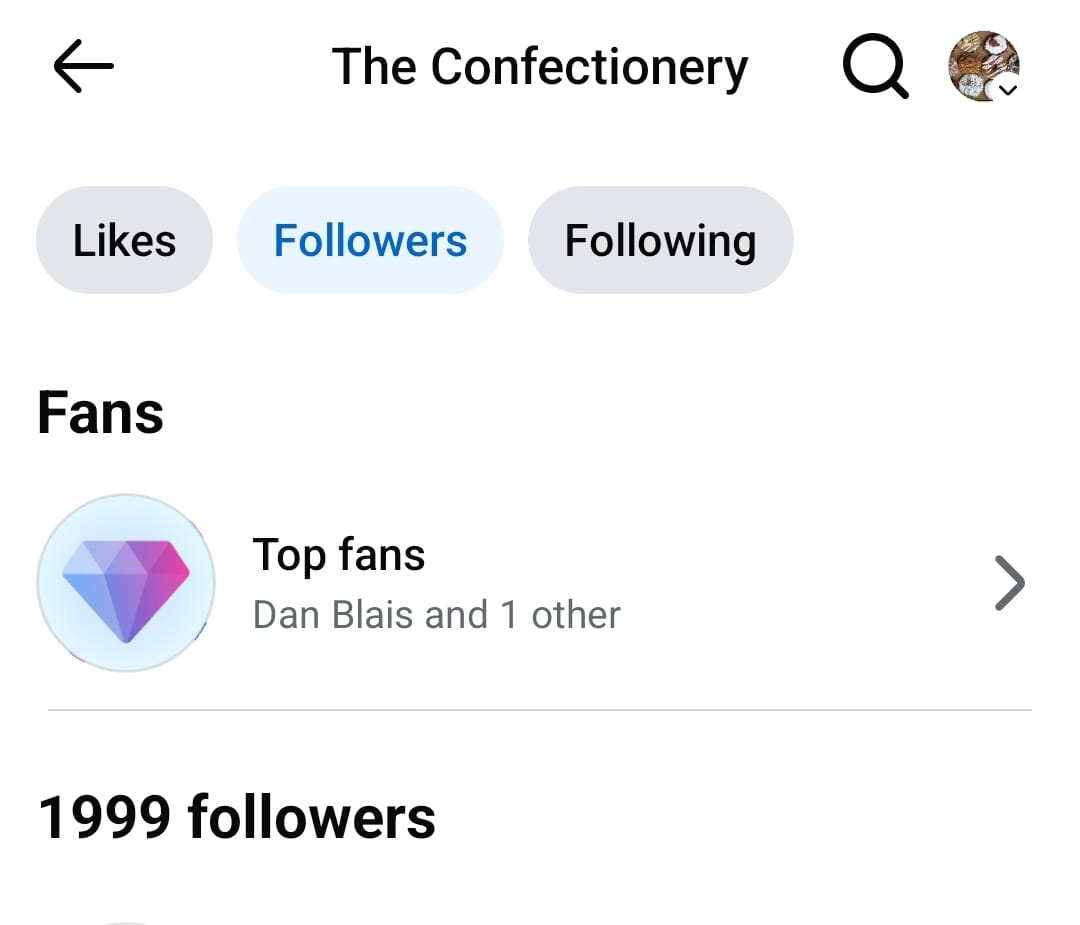Switch to the Following tab
This screenshot has width=1080, height=925.
click(661, 240)
